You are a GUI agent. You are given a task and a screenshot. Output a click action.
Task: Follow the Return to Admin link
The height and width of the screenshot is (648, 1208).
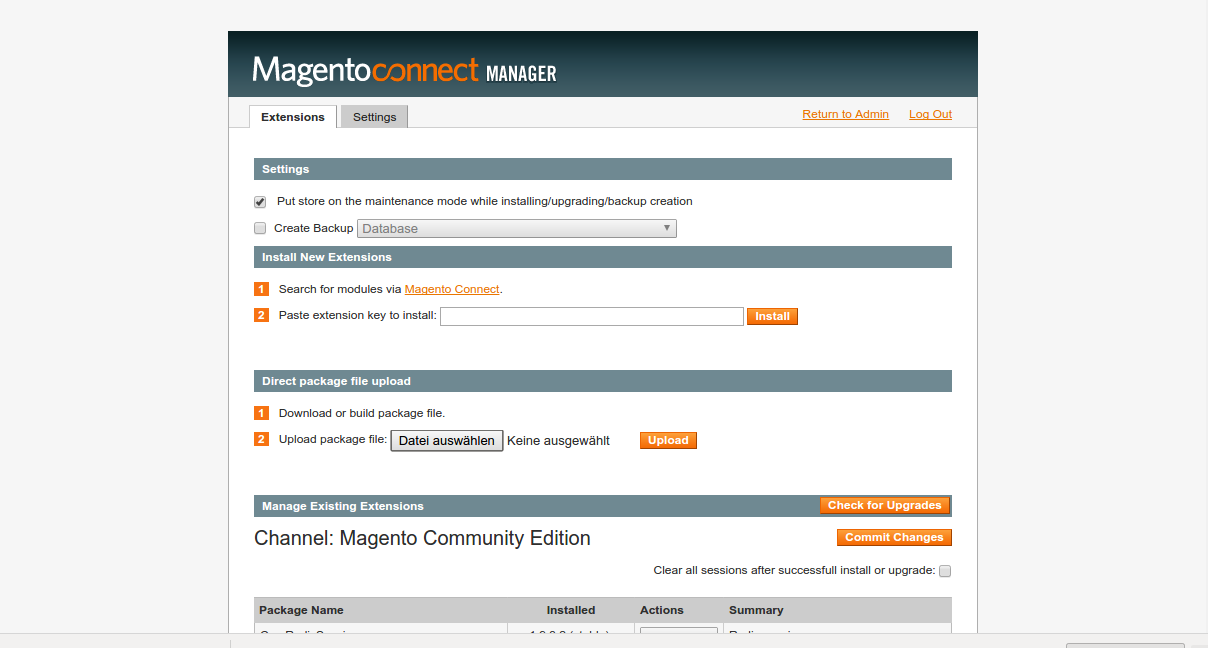(x=845, y=114)
